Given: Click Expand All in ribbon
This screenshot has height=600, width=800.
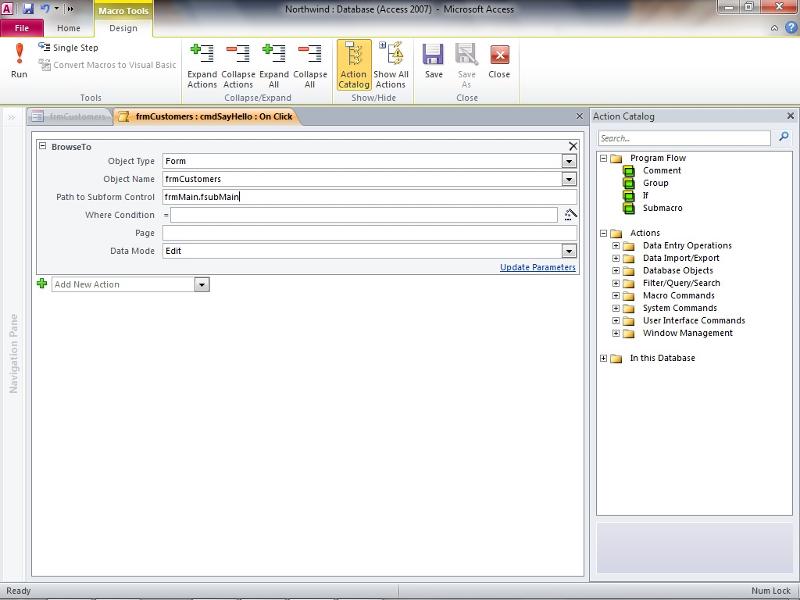Looking at the screenshot, I should [x=274, y=66].
